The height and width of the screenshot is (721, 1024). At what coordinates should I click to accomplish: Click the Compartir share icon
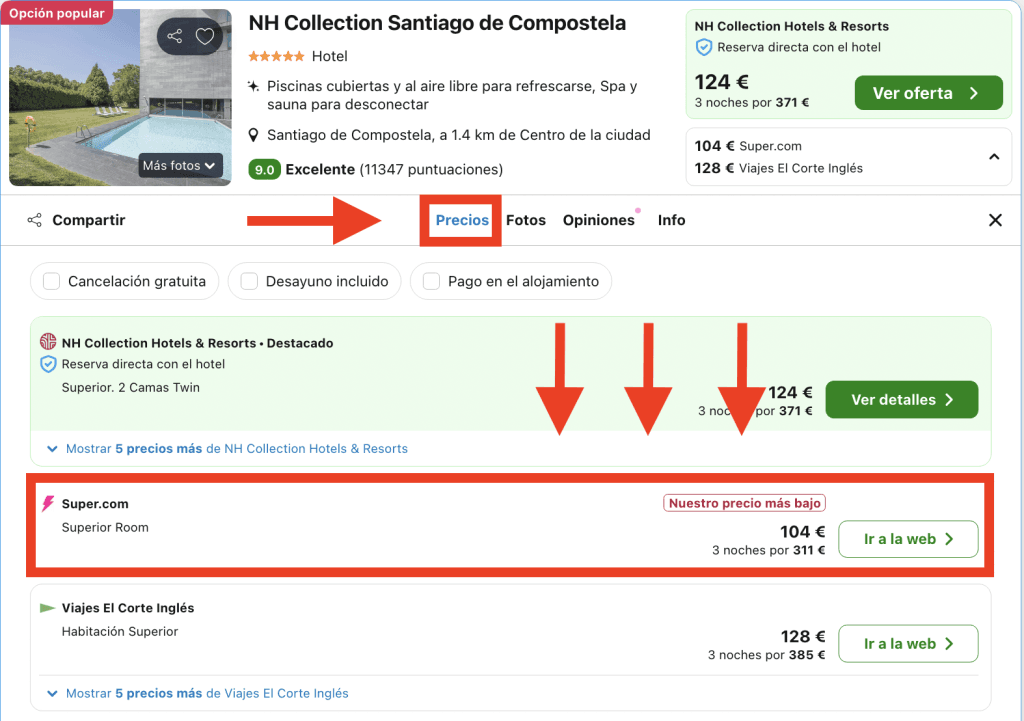(x=35, y=220)
